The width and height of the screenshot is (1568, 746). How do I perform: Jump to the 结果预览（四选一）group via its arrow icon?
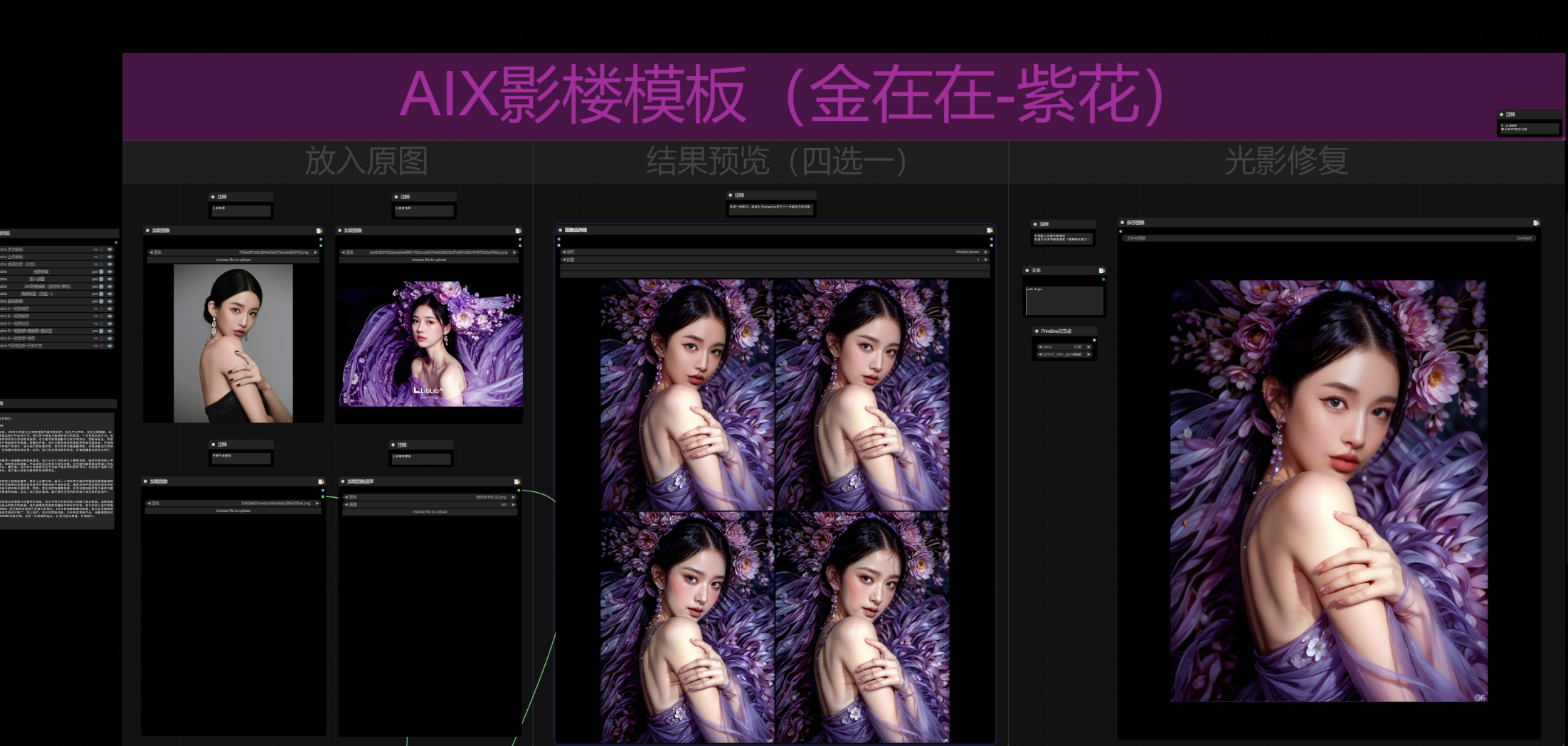[x=110, y=294]
